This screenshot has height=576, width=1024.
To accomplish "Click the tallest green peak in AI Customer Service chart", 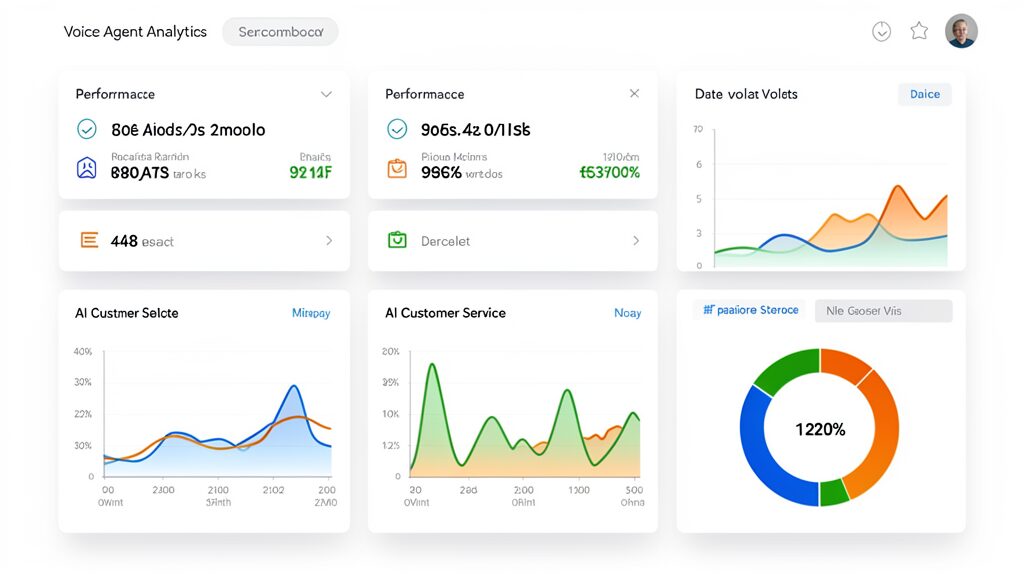I will click(x=431, y=366).
